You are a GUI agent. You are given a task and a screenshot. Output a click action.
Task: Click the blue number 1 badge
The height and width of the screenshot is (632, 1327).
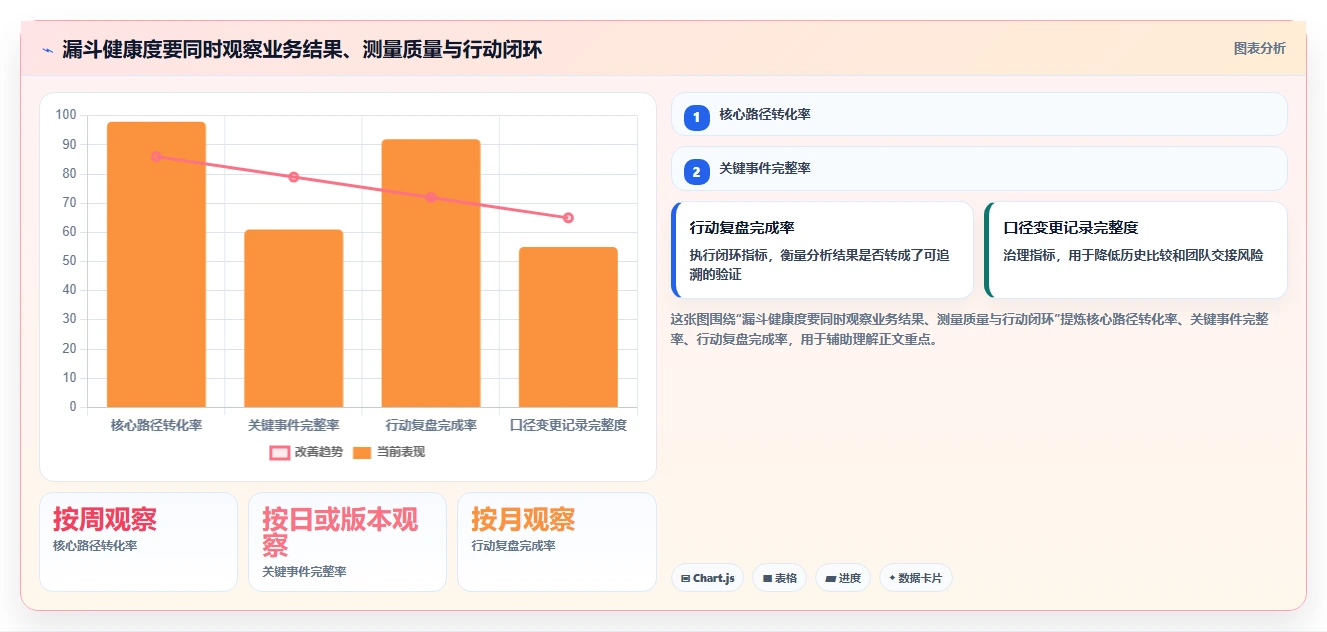697,117
